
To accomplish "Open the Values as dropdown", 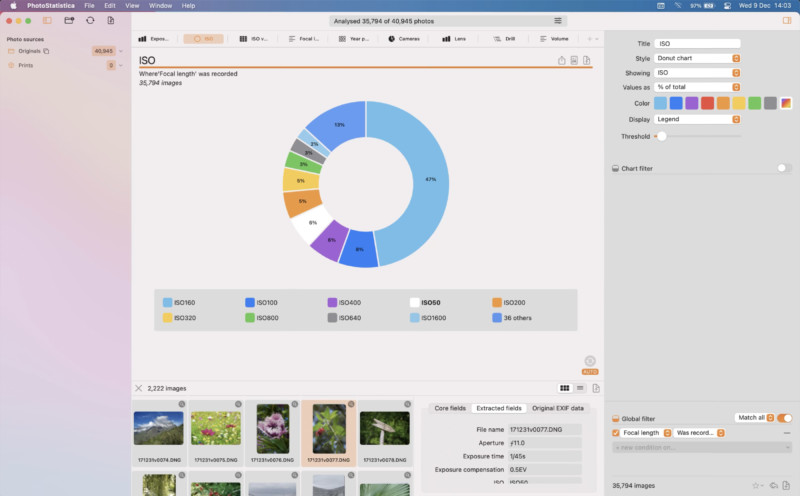I will tap(697, 87).
